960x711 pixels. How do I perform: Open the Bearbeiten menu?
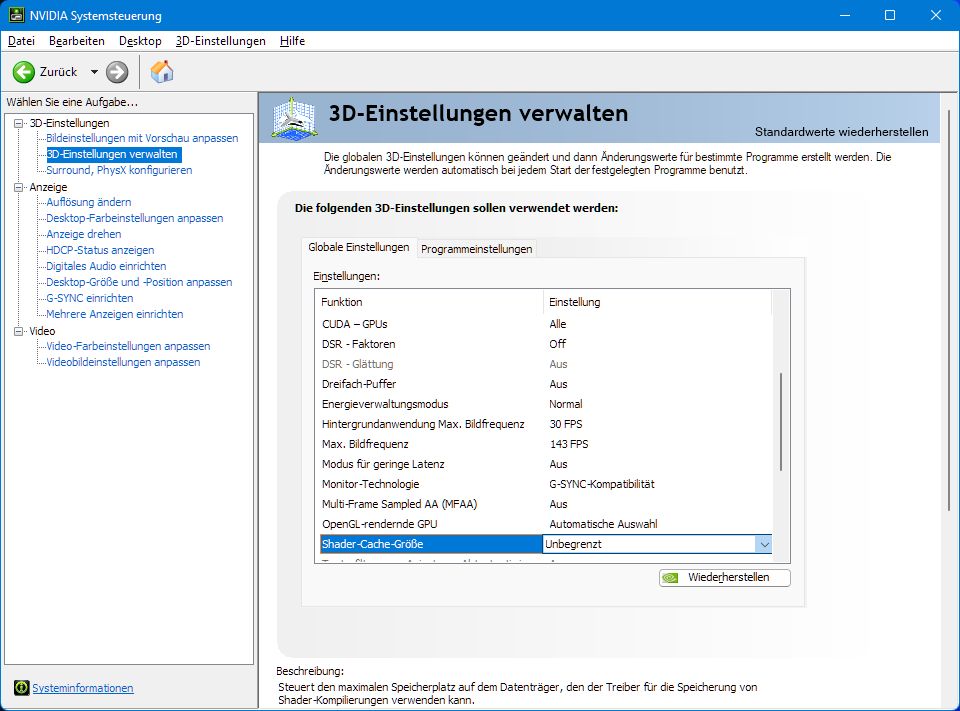(x=77, y=41)
